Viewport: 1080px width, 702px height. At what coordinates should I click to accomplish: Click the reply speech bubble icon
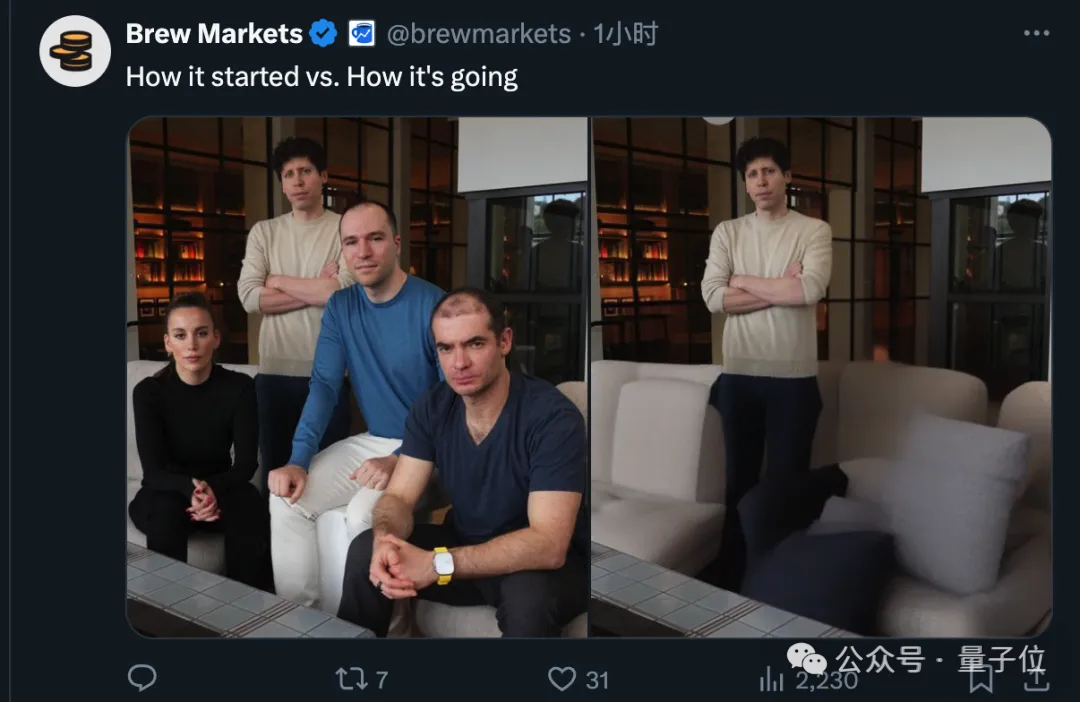pos(142,679)
